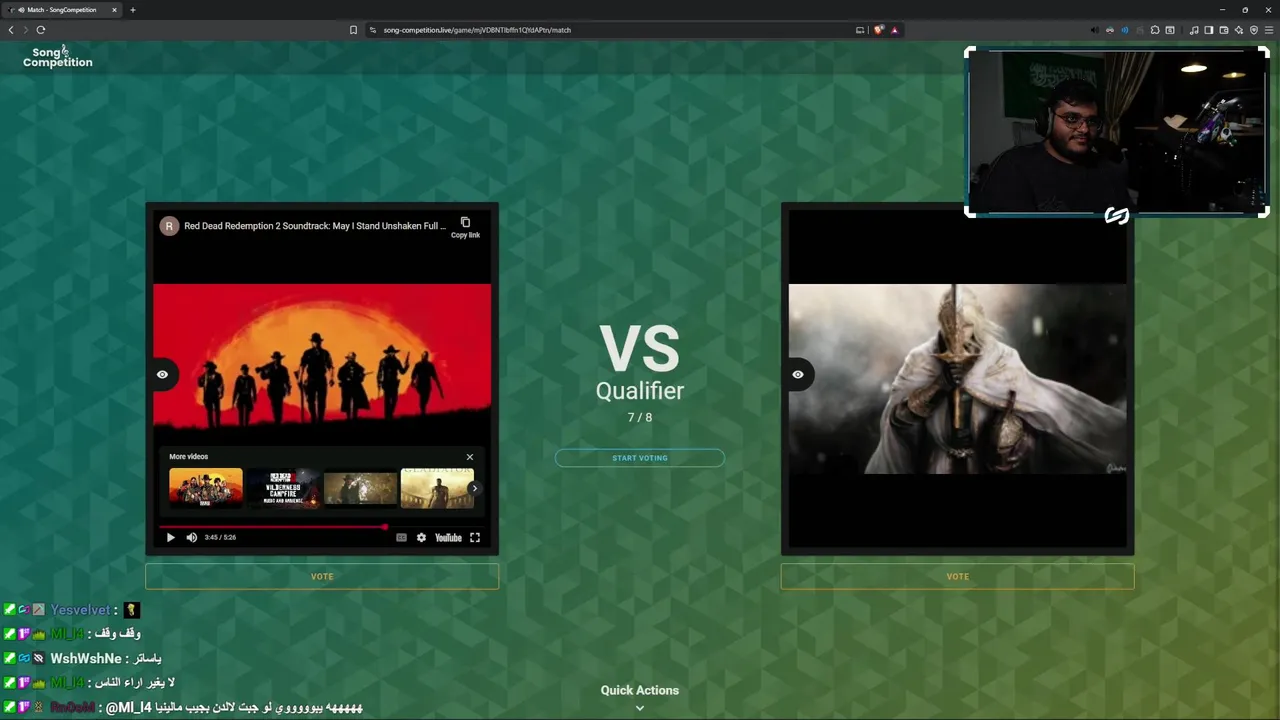1280x720 pixels.
Task: Vote for the left song
Action: coord(322,576)
